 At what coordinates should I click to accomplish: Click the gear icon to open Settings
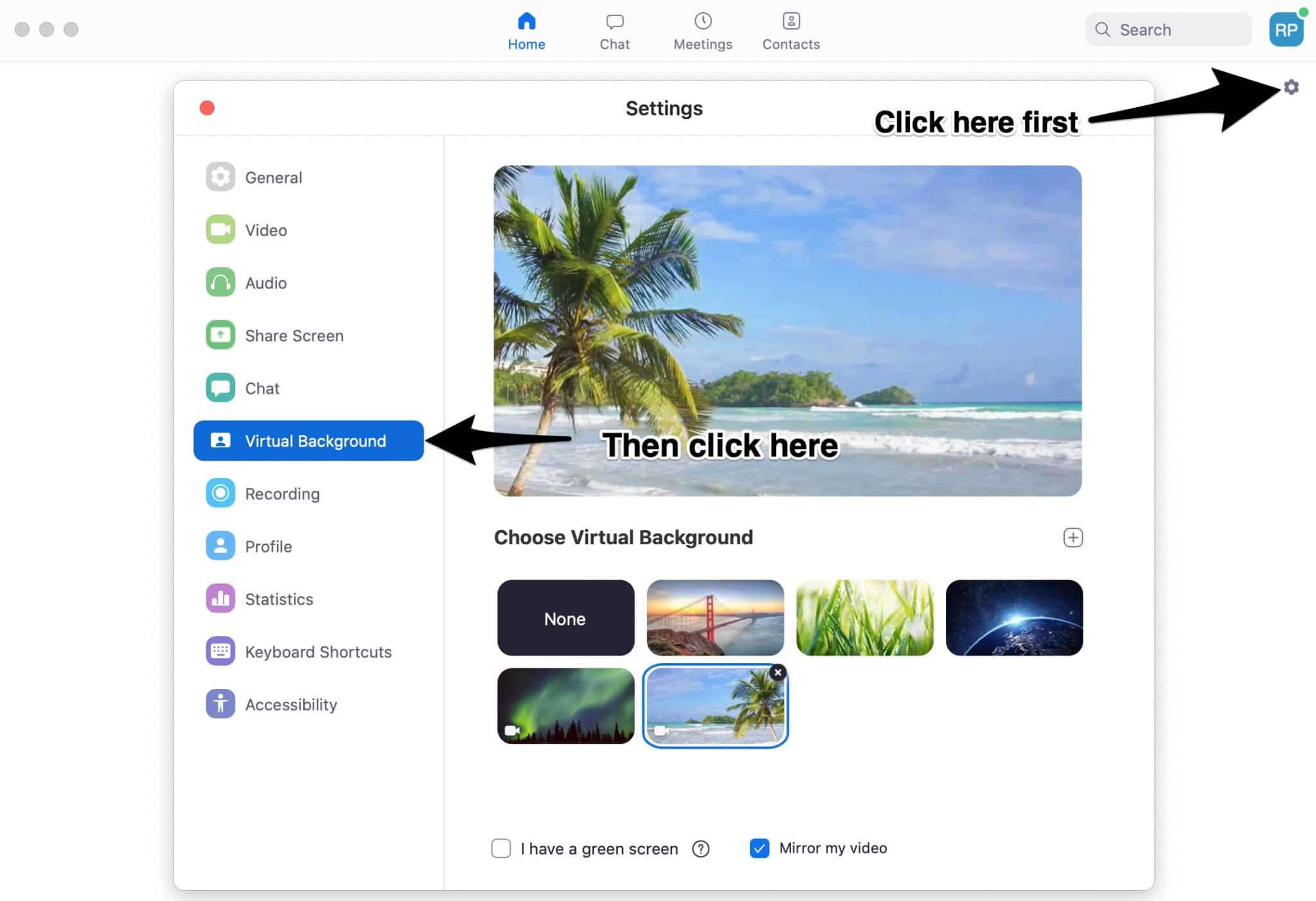[1291, 87]
